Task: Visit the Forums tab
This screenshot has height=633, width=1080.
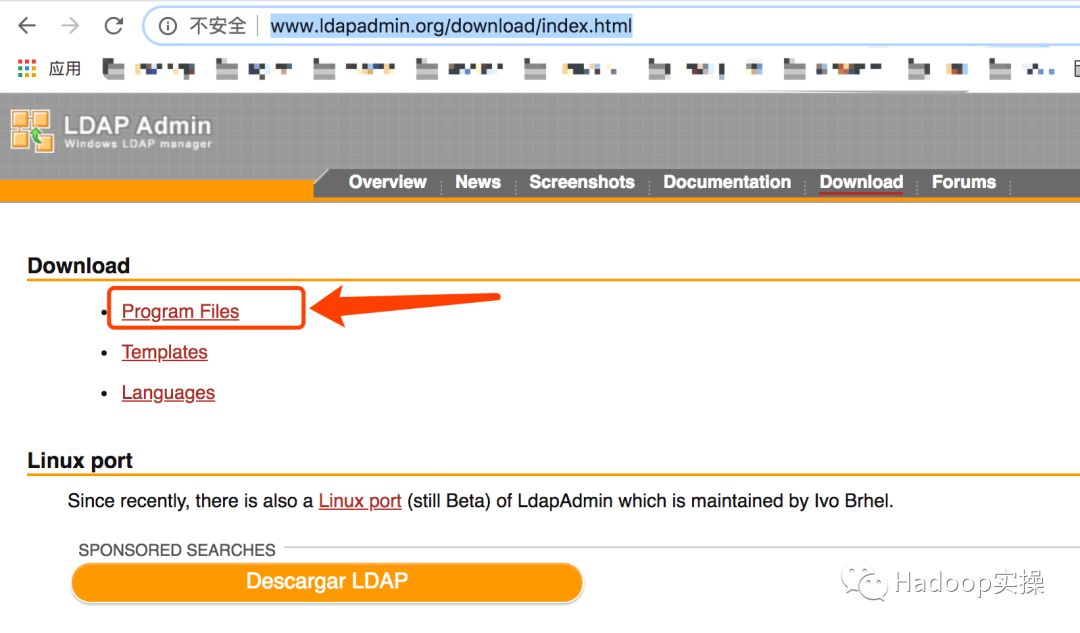Action: [x=964, y=182]
